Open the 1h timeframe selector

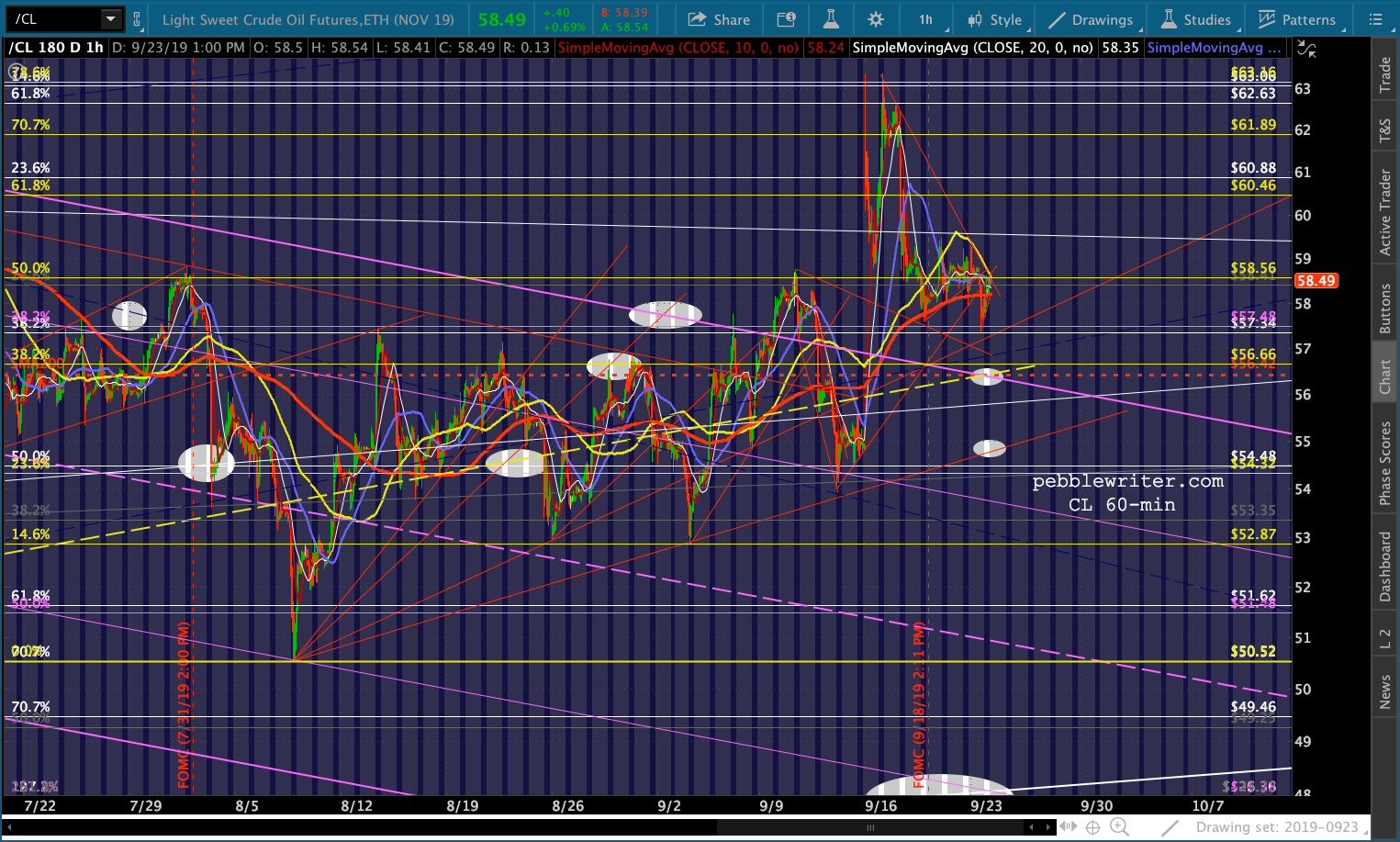click(925, 19)
